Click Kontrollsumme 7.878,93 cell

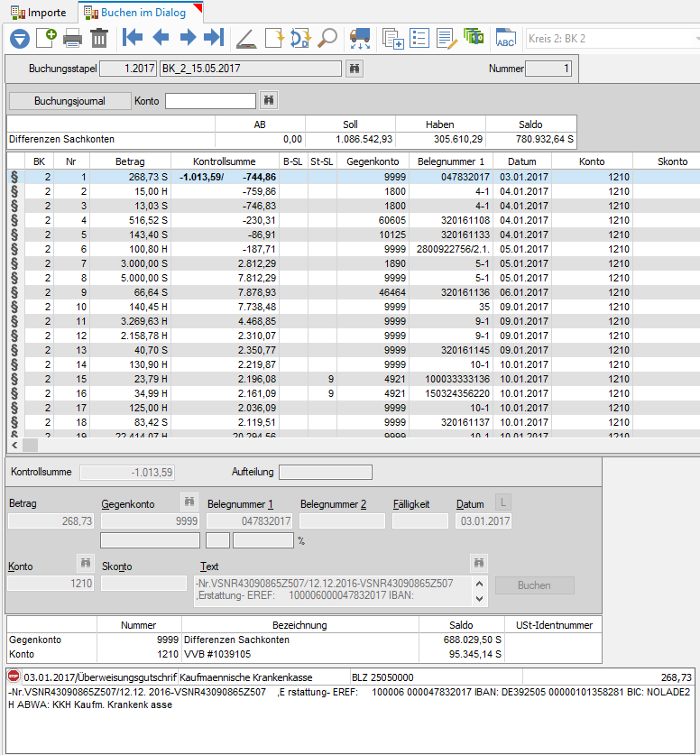pos(225,292)
